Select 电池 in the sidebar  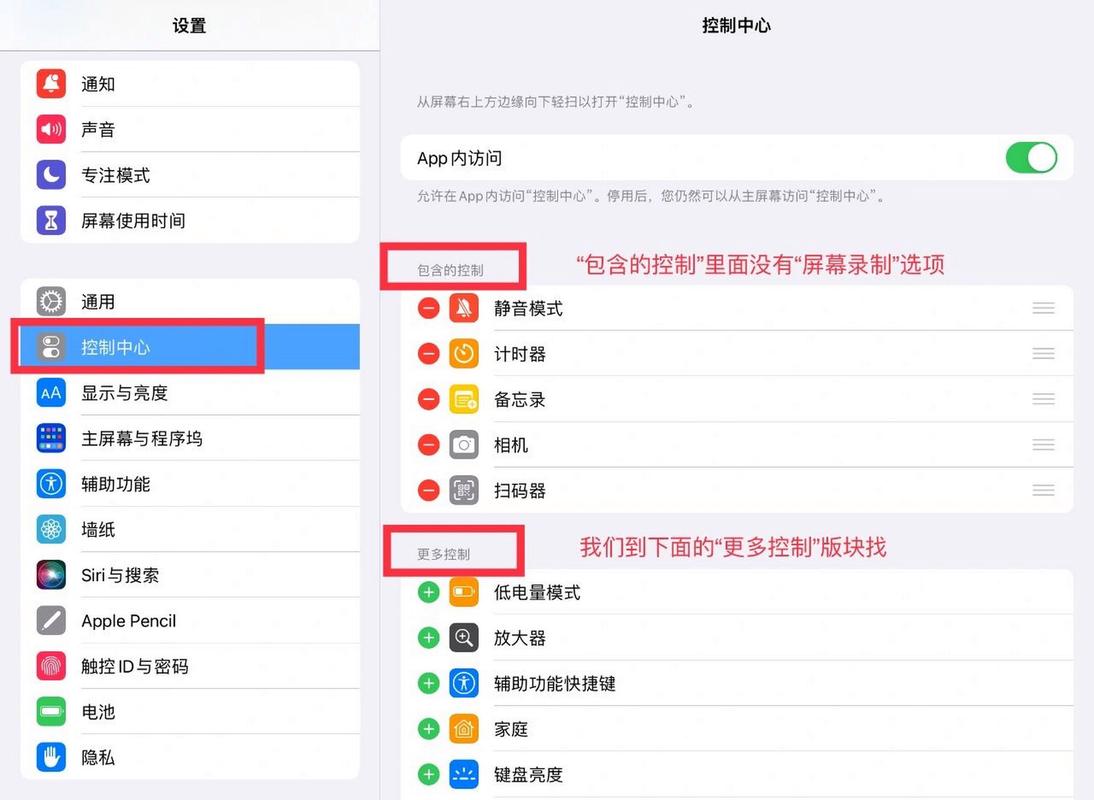pyautogui.click(x=190, y=711)
